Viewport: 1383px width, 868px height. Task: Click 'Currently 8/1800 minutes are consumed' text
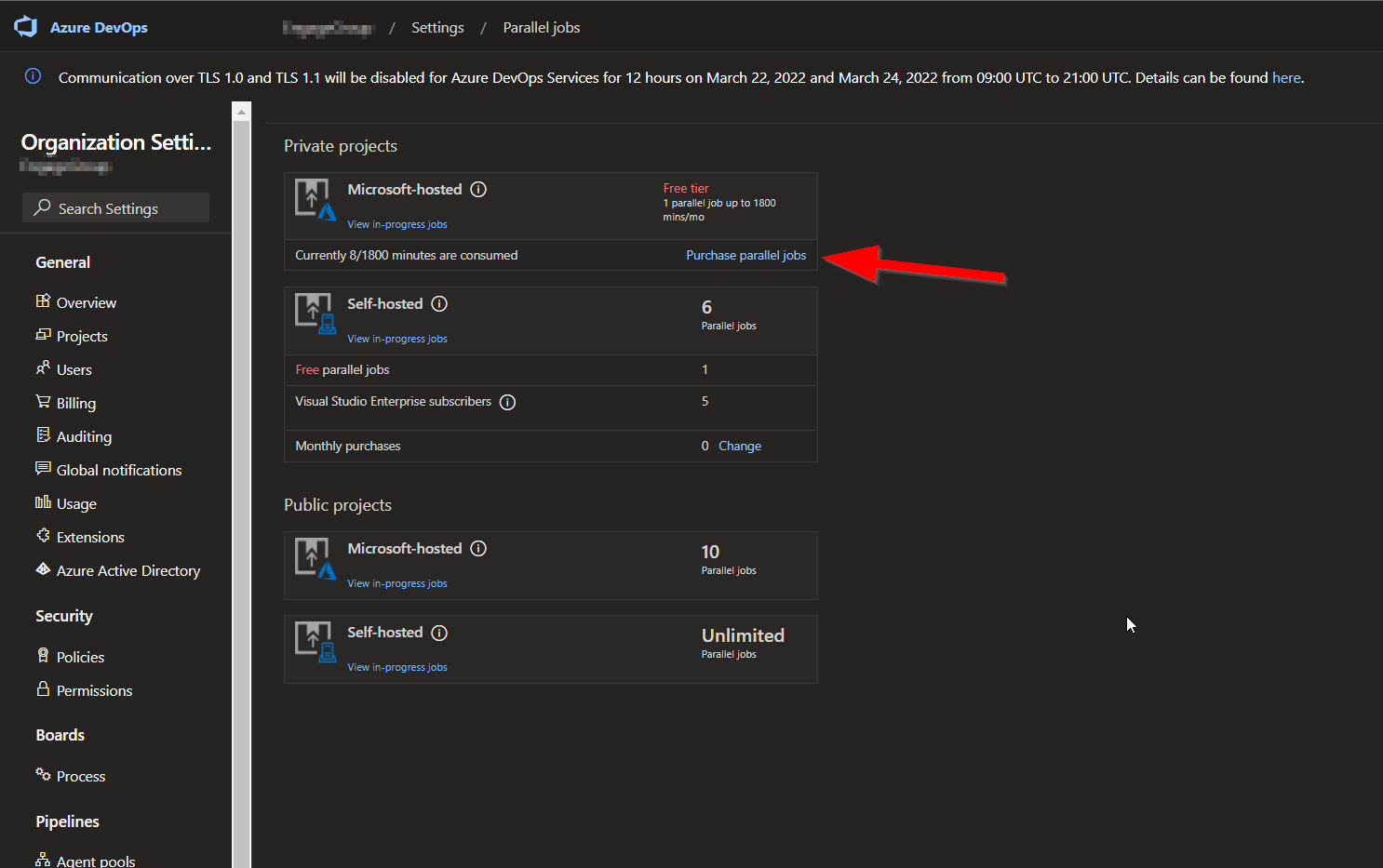(x=407, y=256)
